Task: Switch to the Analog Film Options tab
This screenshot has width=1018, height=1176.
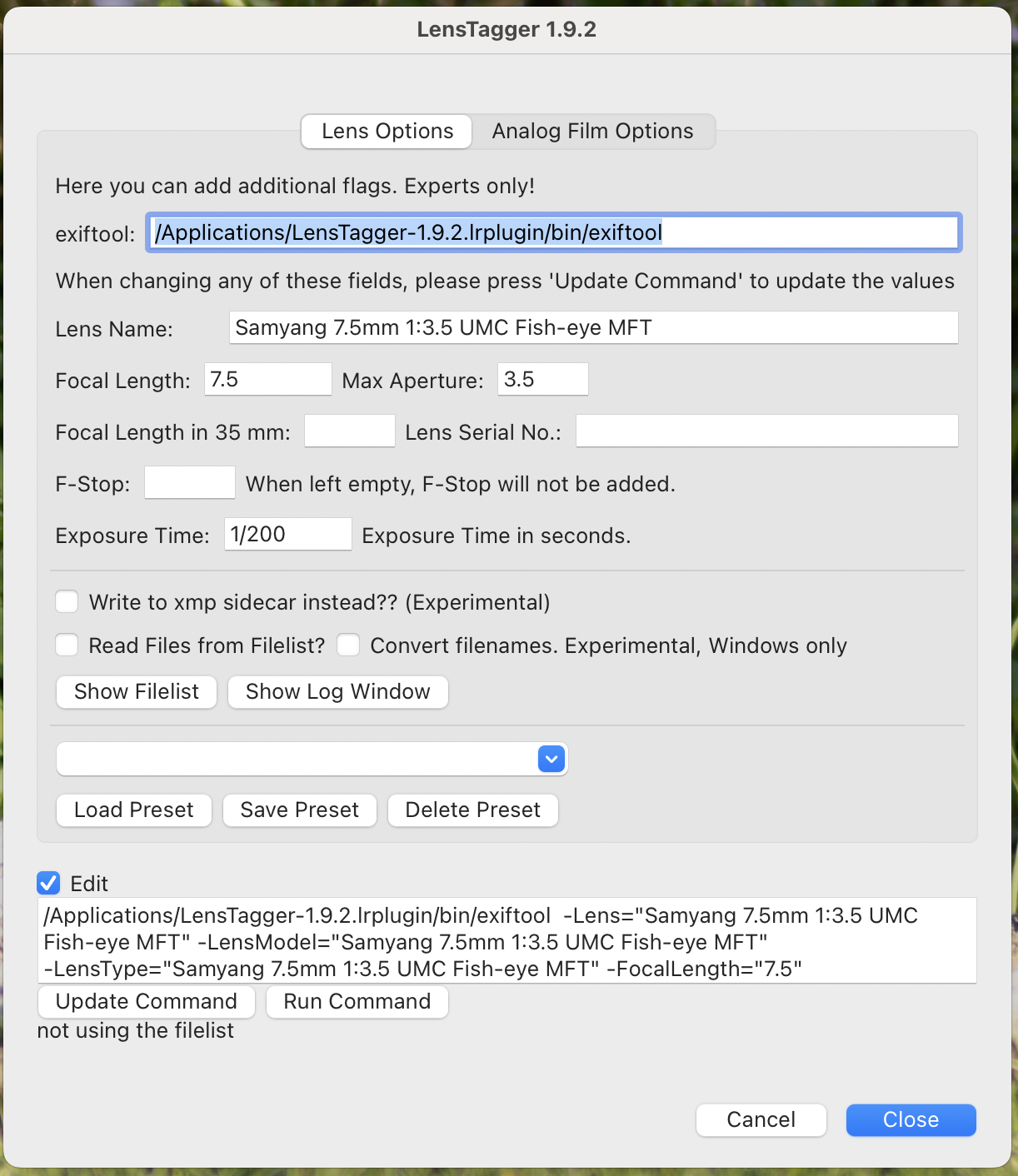Action: coord(592,132)
